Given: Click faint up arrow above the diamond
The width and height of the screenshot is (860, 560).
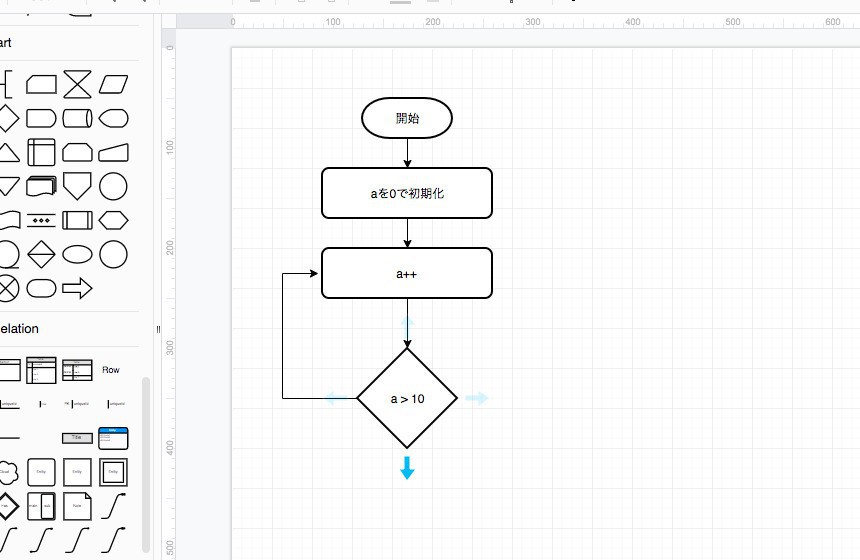Looking at the screenshot, I should 407,328.
